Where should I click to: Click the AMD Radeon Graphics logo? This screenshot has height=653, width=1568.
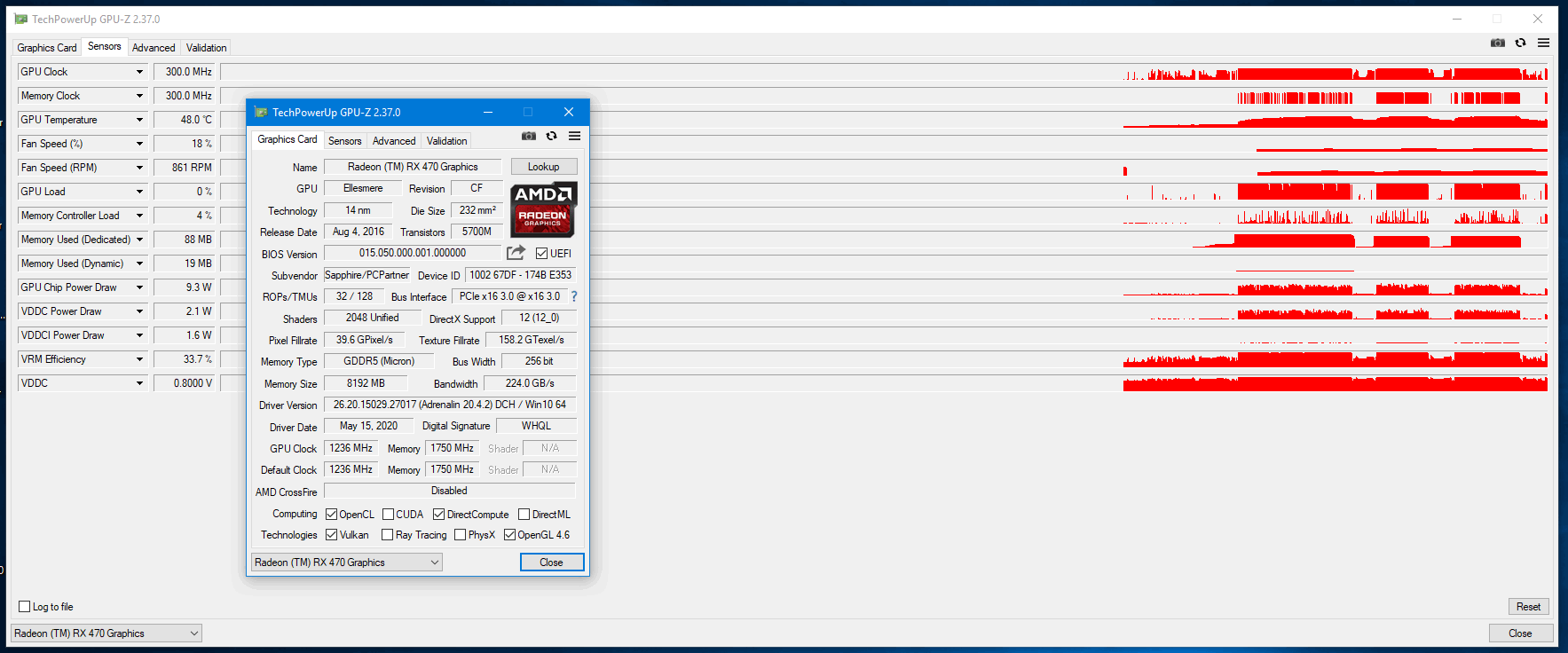[543, 209]
